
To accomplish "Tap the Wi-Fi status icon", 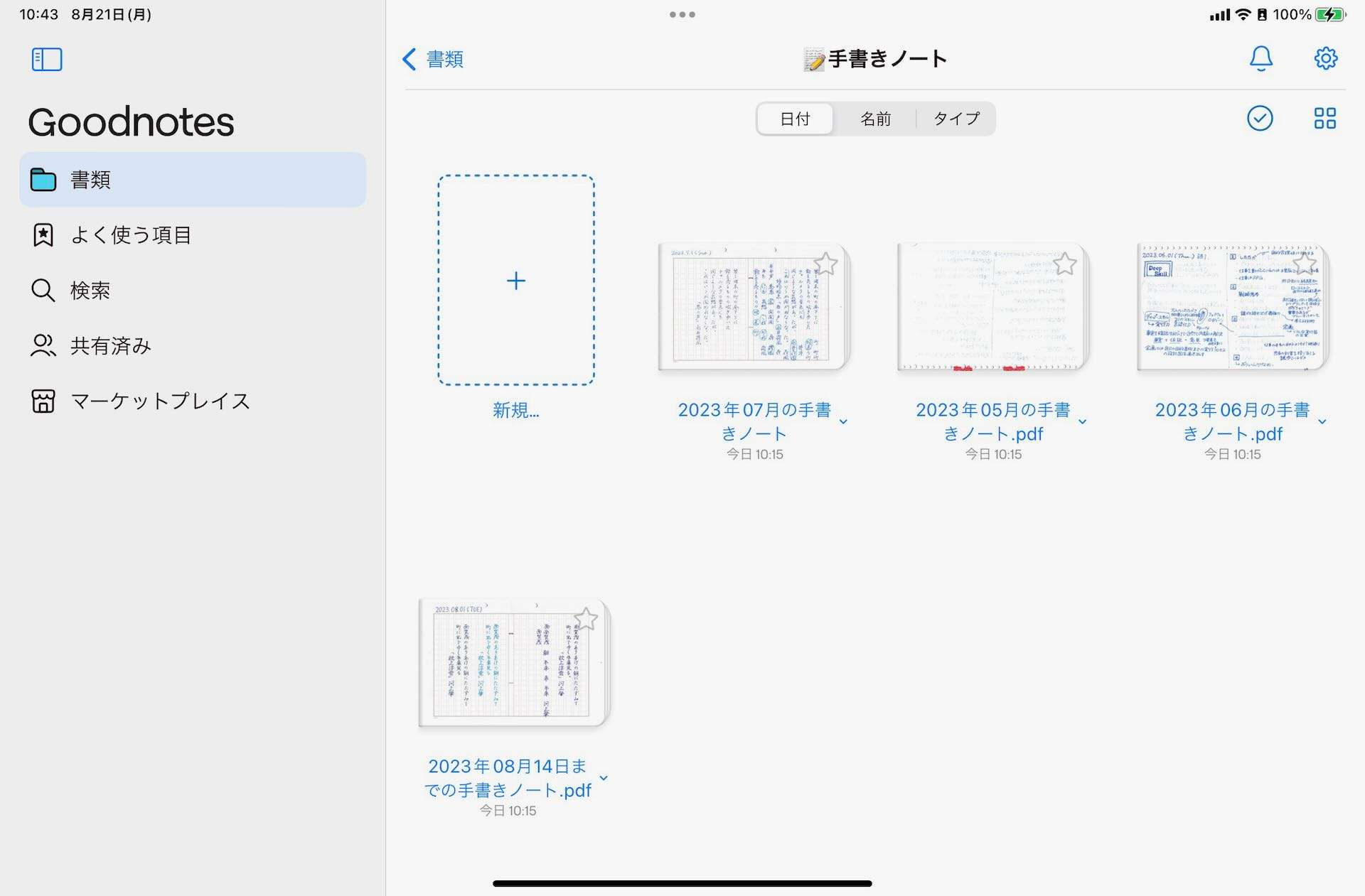I will click(x=1243, y=14).
